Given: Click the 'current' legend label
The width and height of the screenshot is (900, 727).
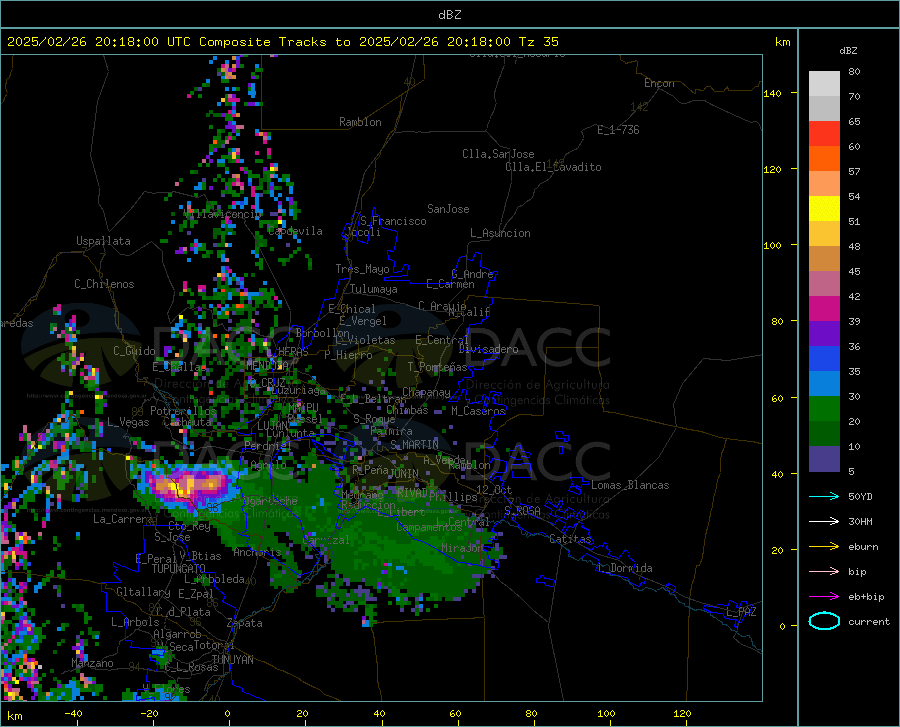Looking at the screenshot, I should pyautogui.click(x=869, y=621).
